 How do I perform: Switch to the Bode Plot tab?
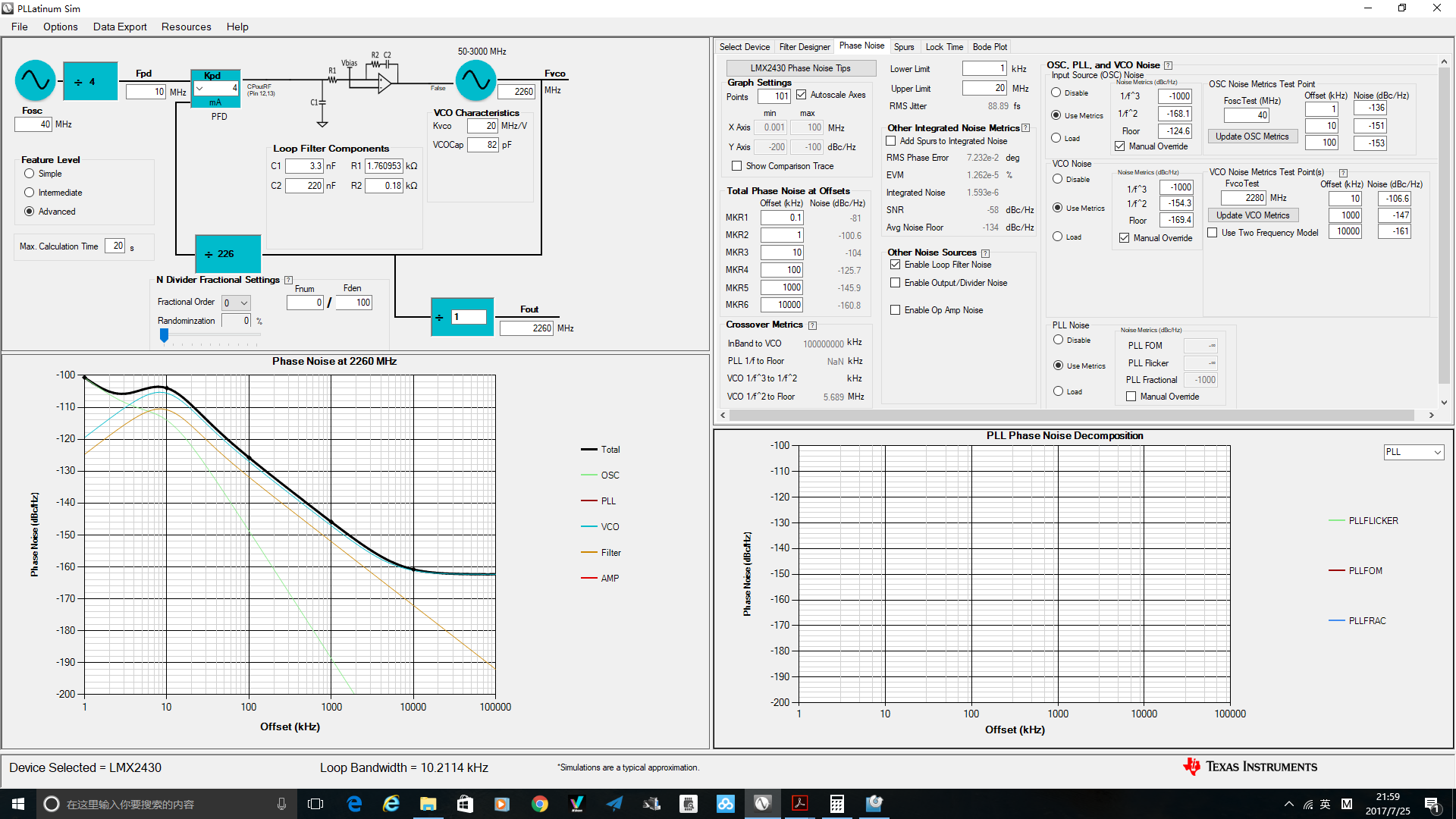[990, 47]
